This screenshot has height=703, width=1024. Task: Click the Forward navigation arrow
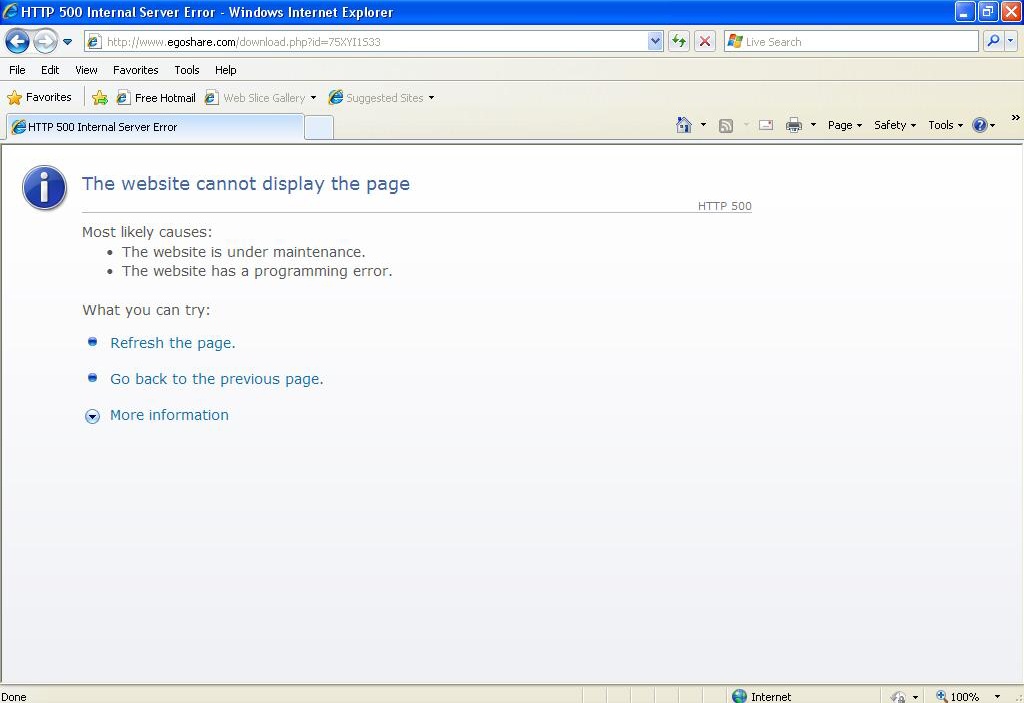click(x=45, y=41)
